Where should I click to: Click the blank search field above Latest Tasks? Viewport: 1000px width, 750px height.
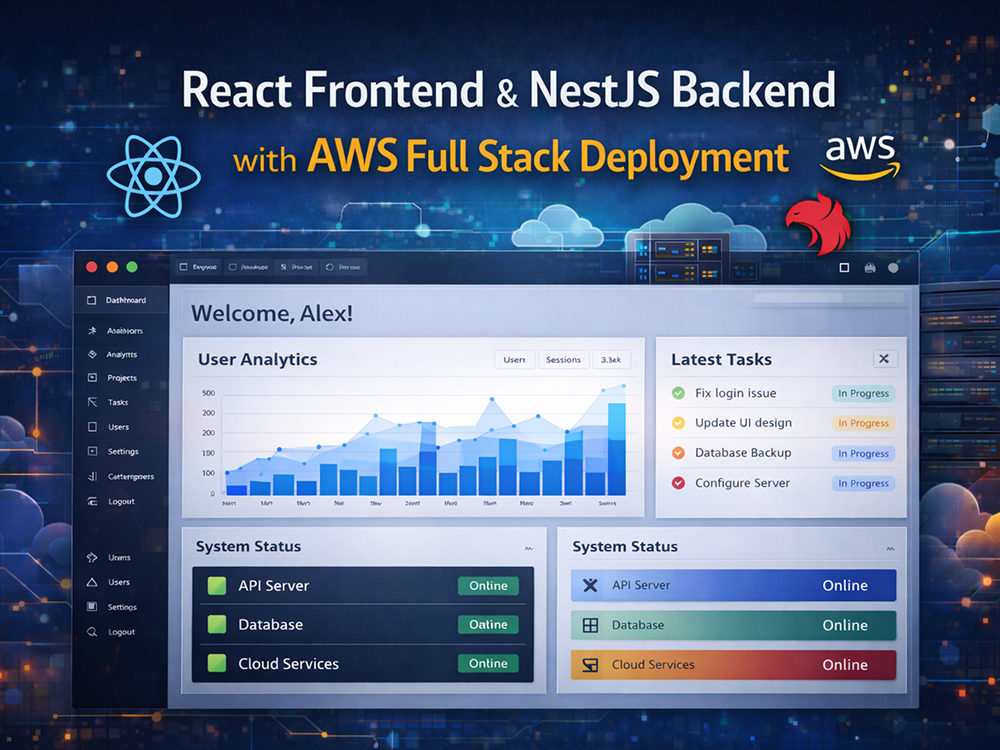[828, 298]
